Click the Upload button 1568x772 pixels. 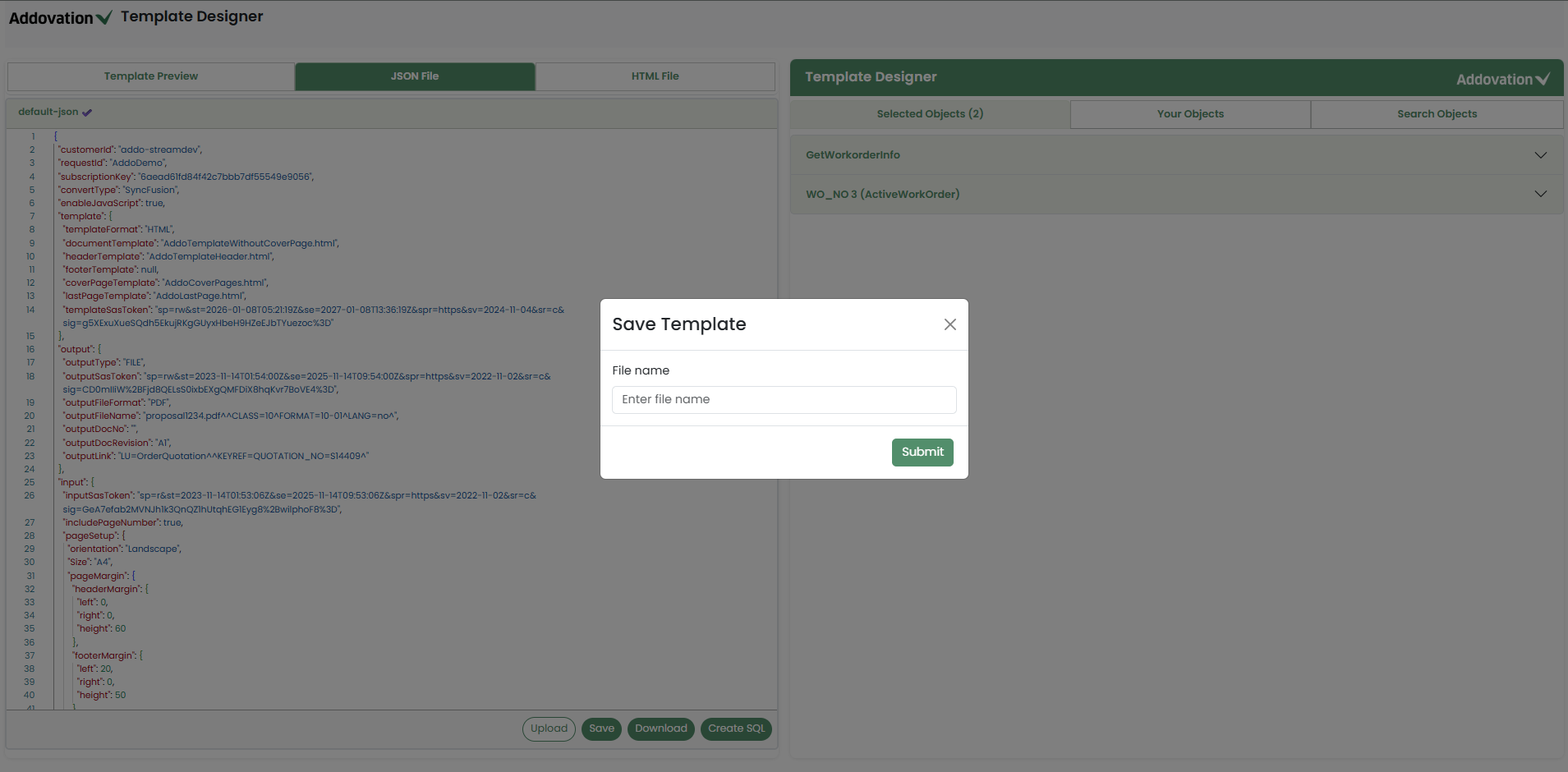(x=549, y=728)
